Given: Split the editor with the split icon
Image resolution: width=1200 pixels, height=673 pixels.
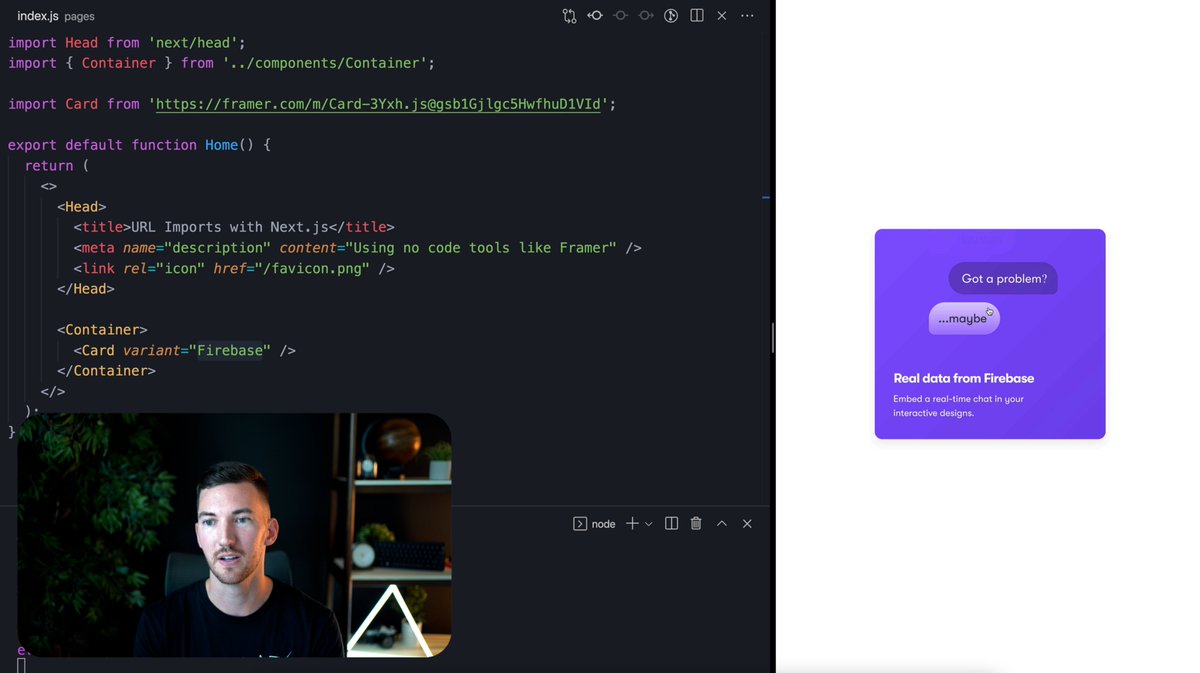Looking at the screenshot, I should (x=696, y=16).
